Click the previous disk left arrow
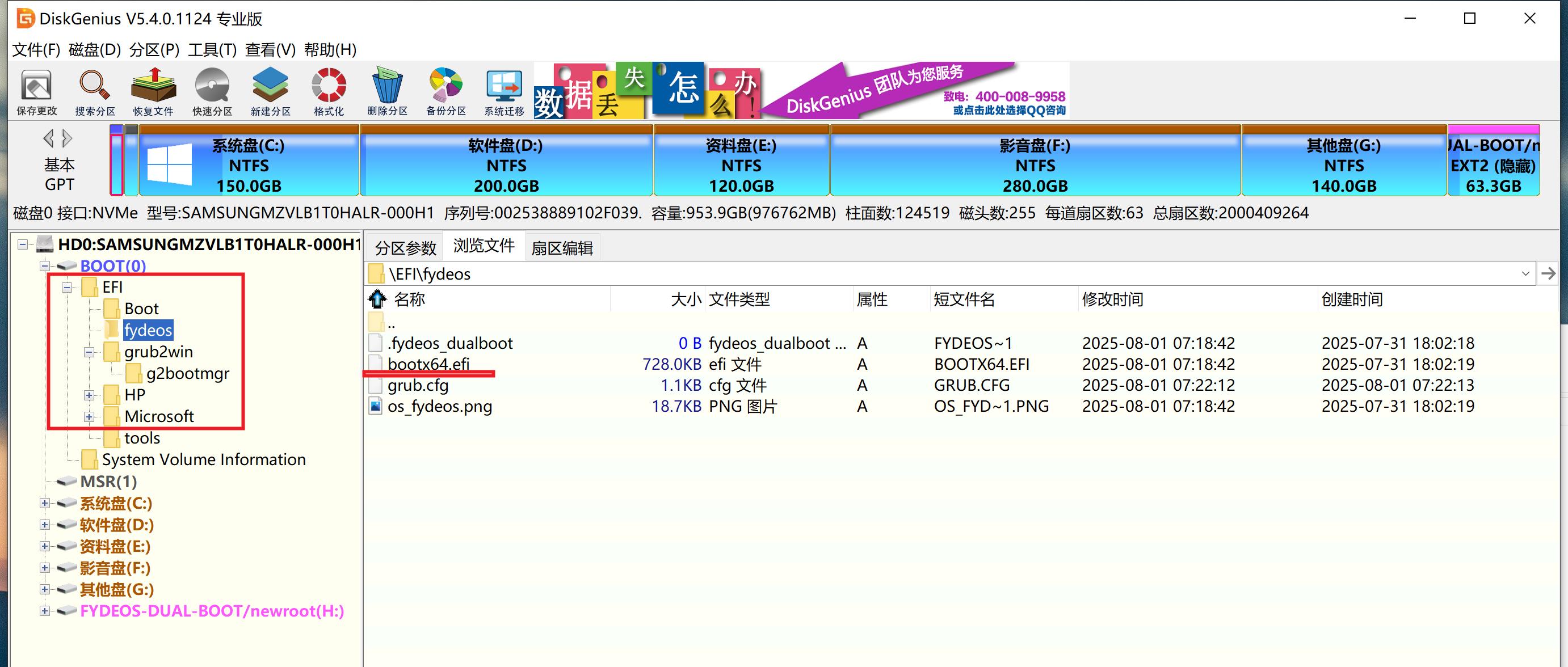This screenshot has width=1568, height=667. click(x=49, y=139)
